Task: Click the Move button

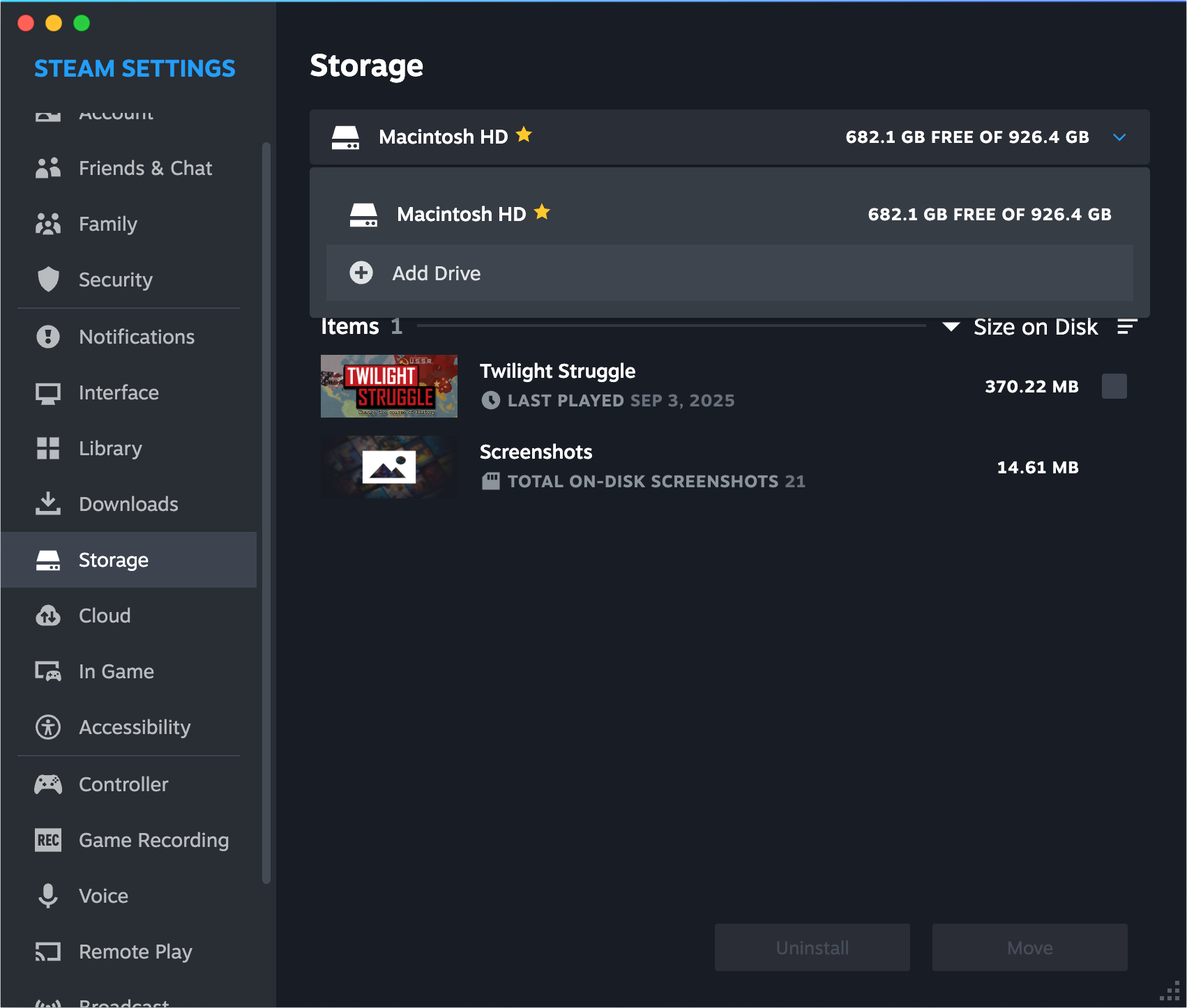Action: pyautogui.click(x=1030, y=947)
